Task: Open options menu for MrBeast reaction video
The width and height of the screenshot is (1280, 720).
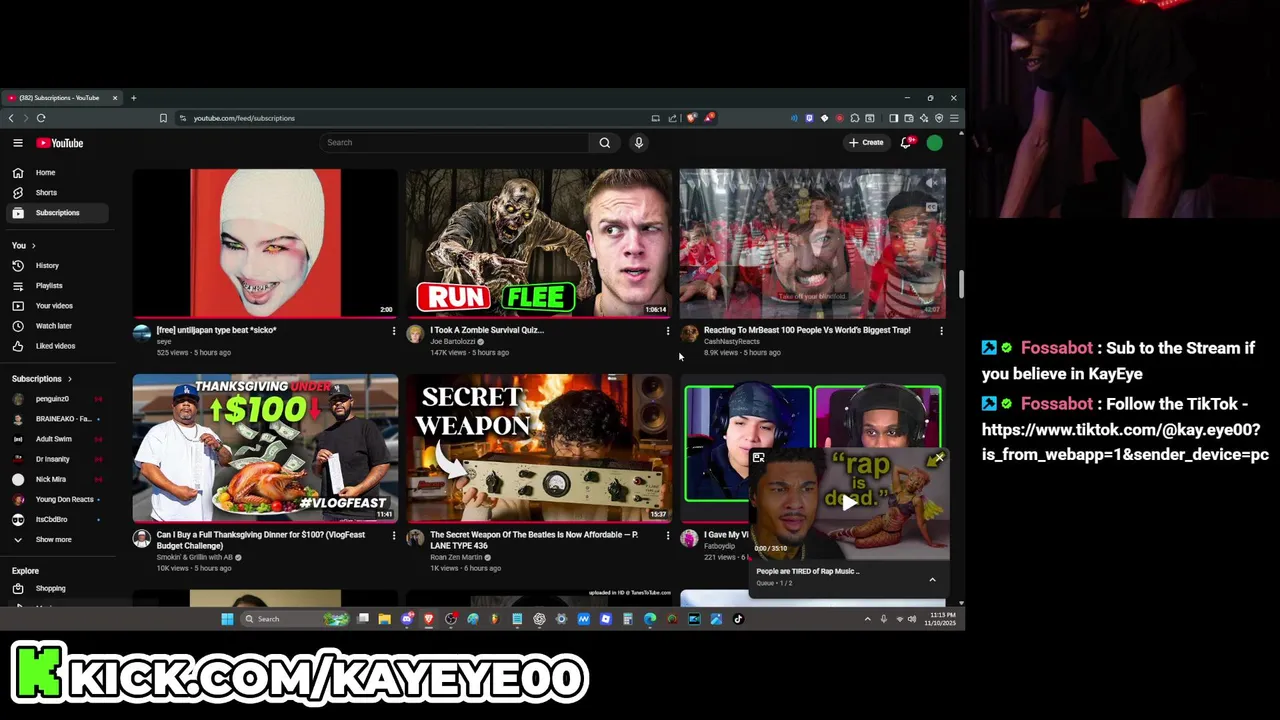Action: 940,331
